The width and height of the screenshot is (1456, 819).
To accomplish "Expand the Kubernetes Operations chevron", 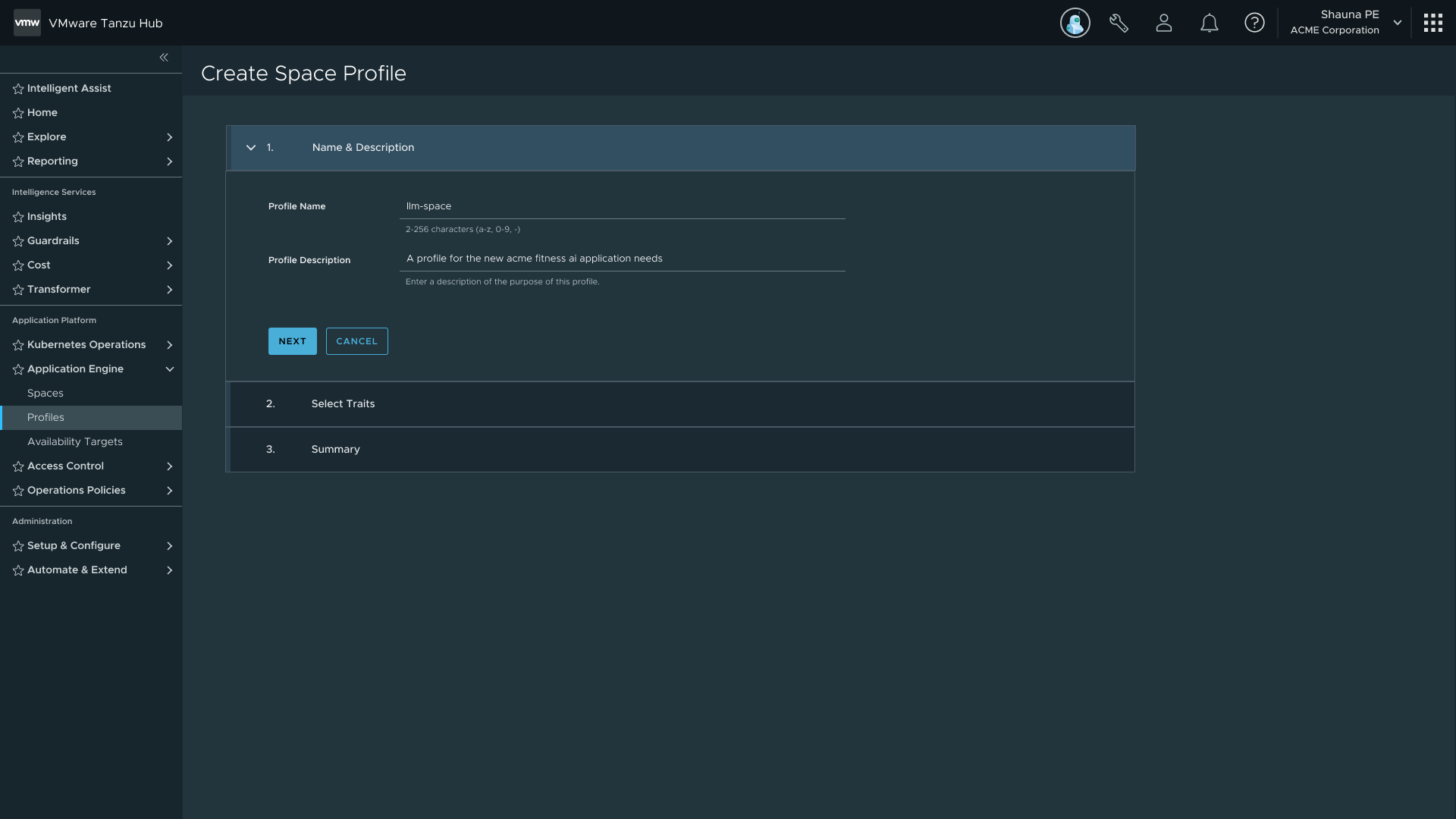I will 169,345.
